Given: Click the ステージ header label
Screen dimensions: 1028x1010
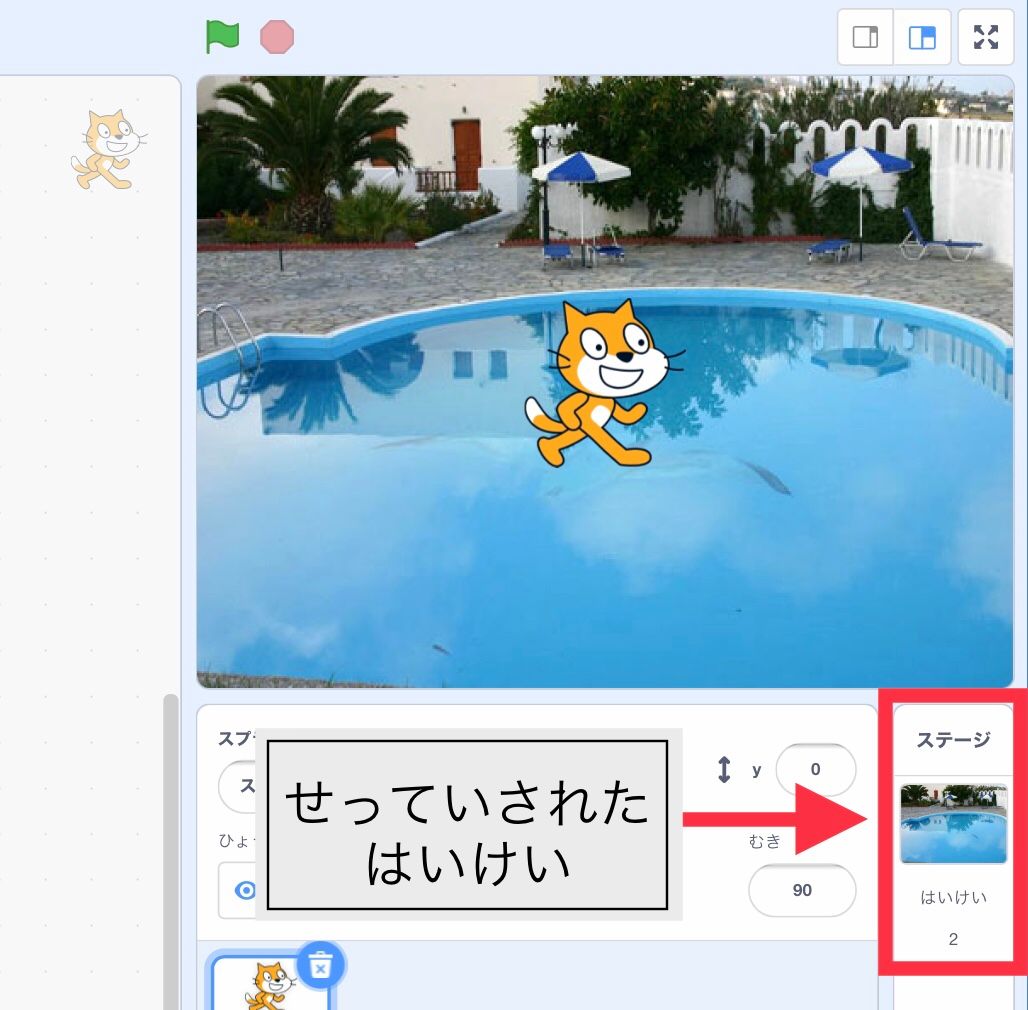Looking at the screenshot, I should coord(953,737).
